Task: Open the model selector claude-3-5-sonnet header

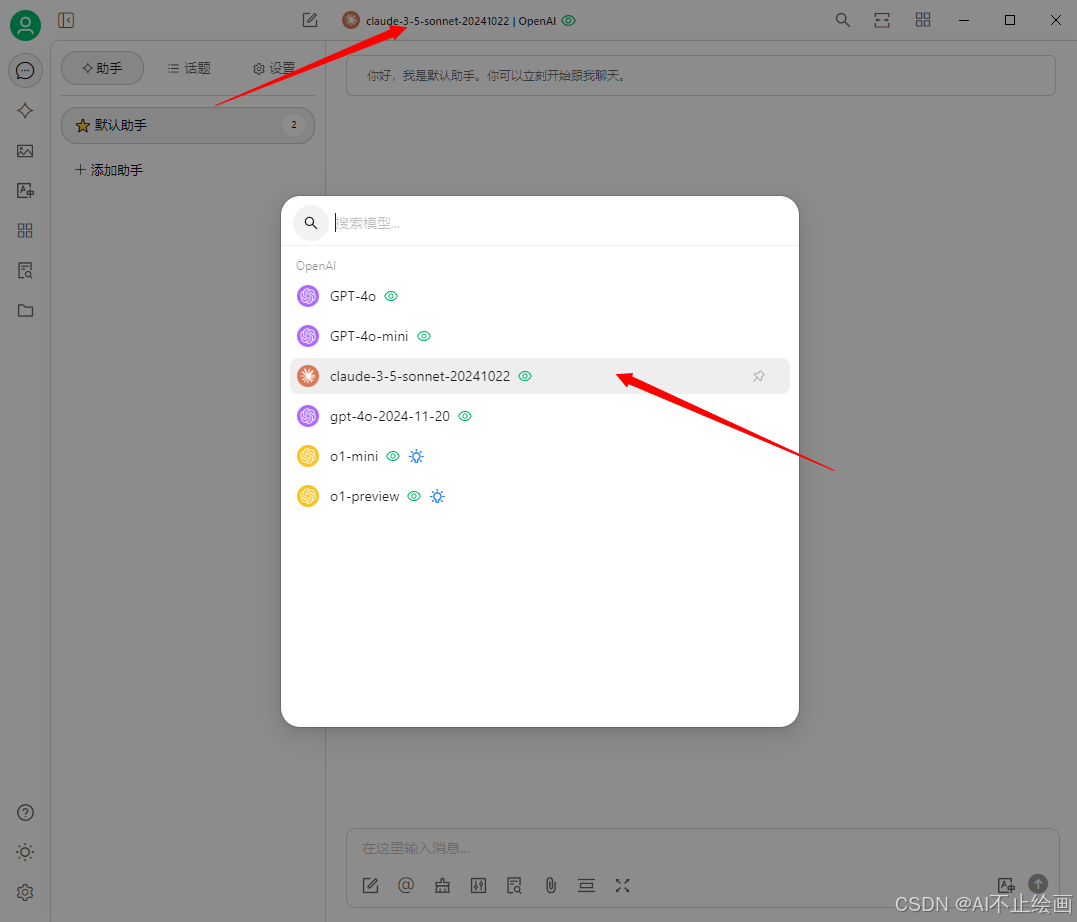Action: [x=459, y=21]
